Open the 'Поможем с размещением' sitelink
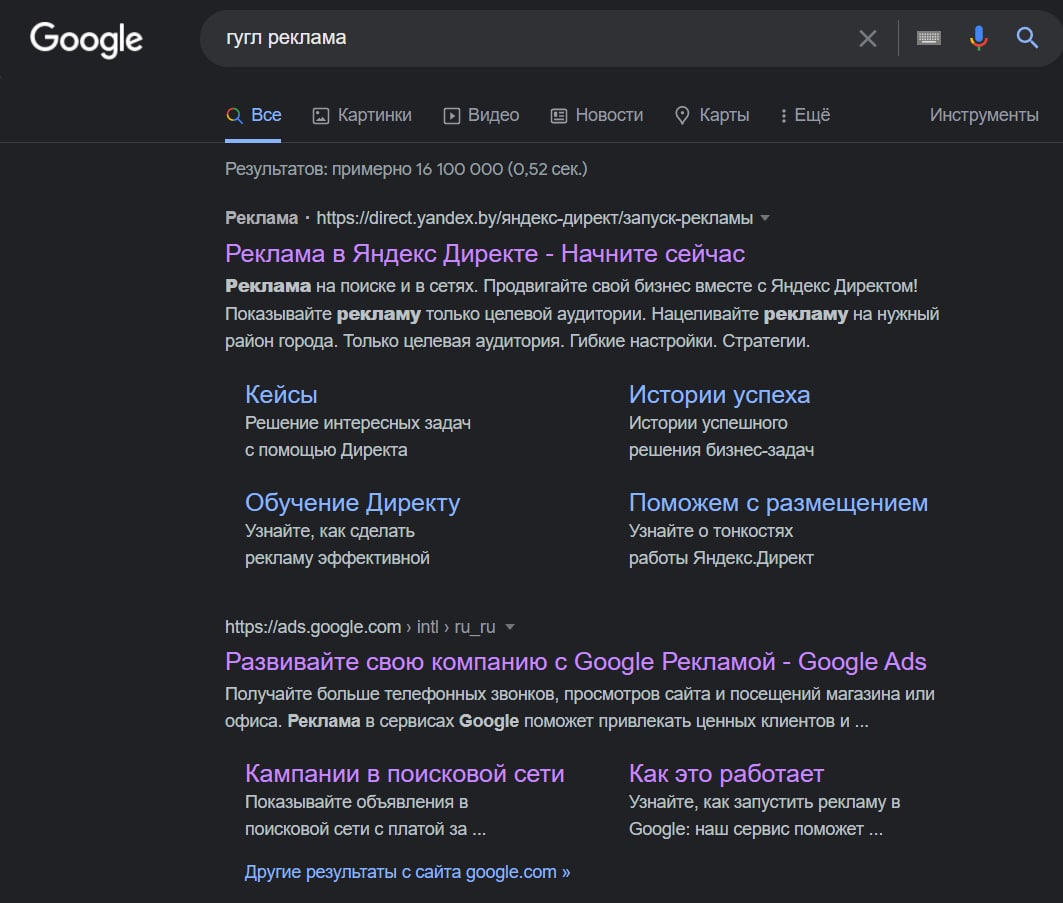 pos(778,503)
